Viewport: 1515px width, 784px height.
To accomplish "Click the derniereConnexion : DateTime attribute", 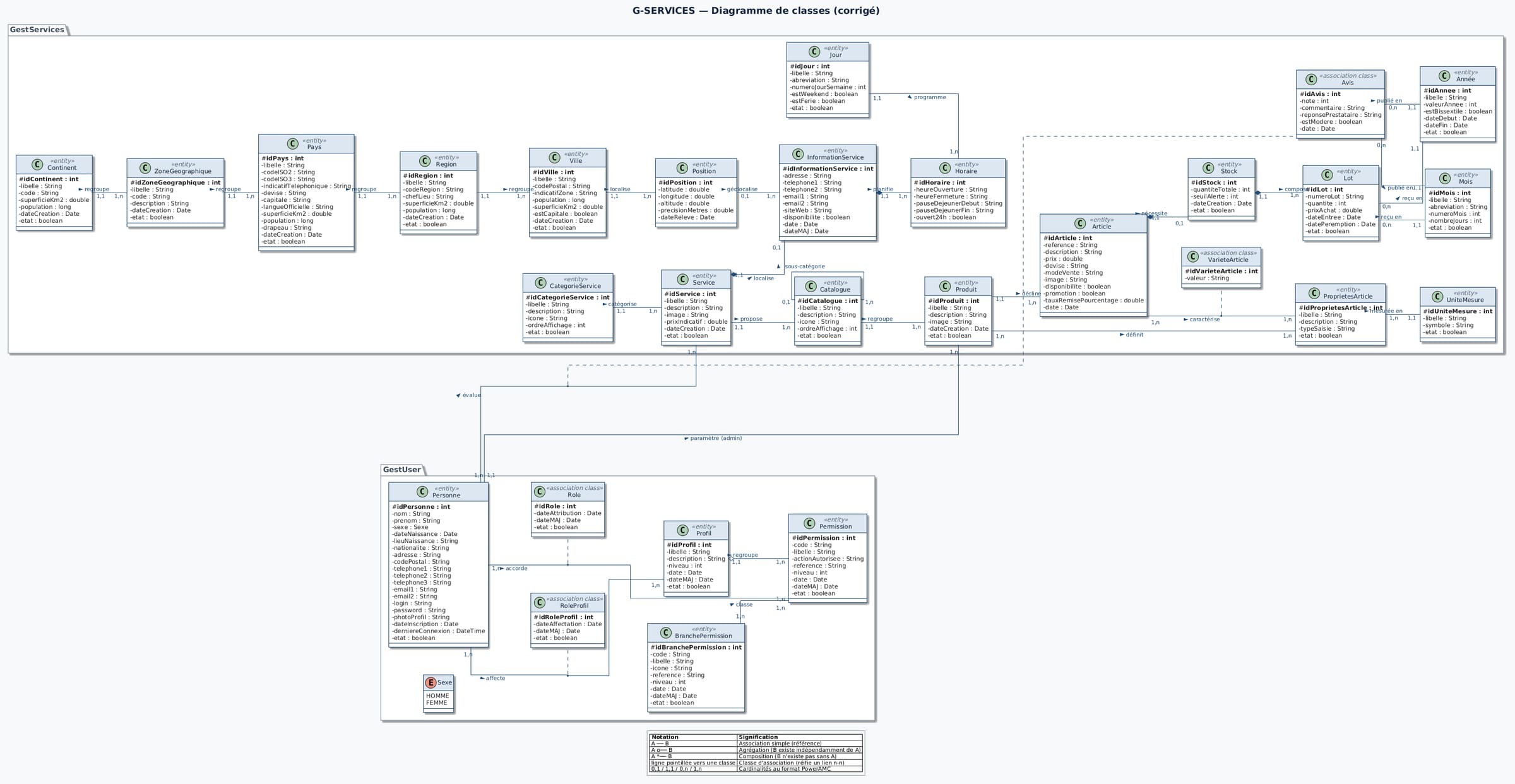I will pos(439,631).
